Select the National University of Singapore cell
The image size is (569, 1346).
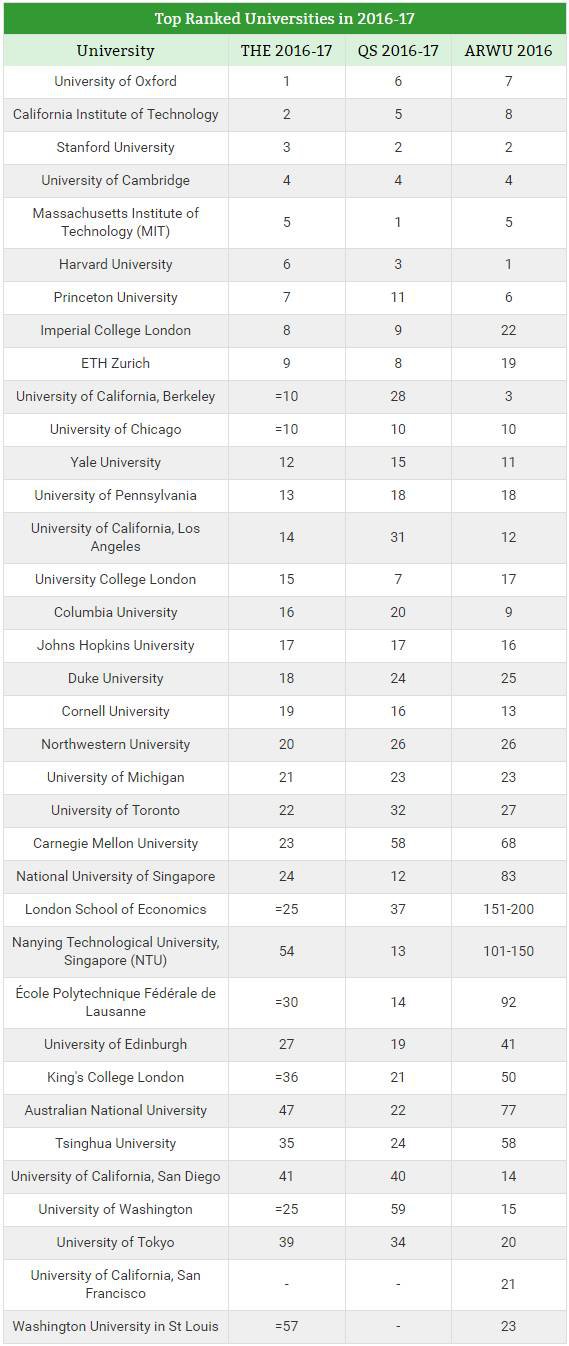(116, 876)
